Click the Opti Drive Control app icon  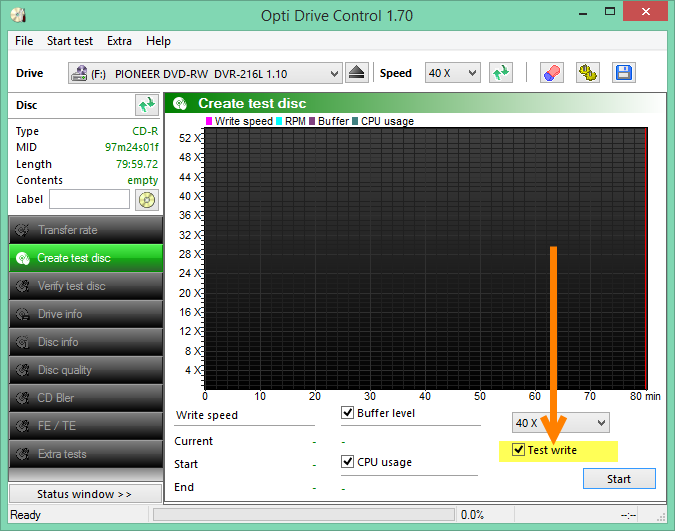(x=19, y=16)
